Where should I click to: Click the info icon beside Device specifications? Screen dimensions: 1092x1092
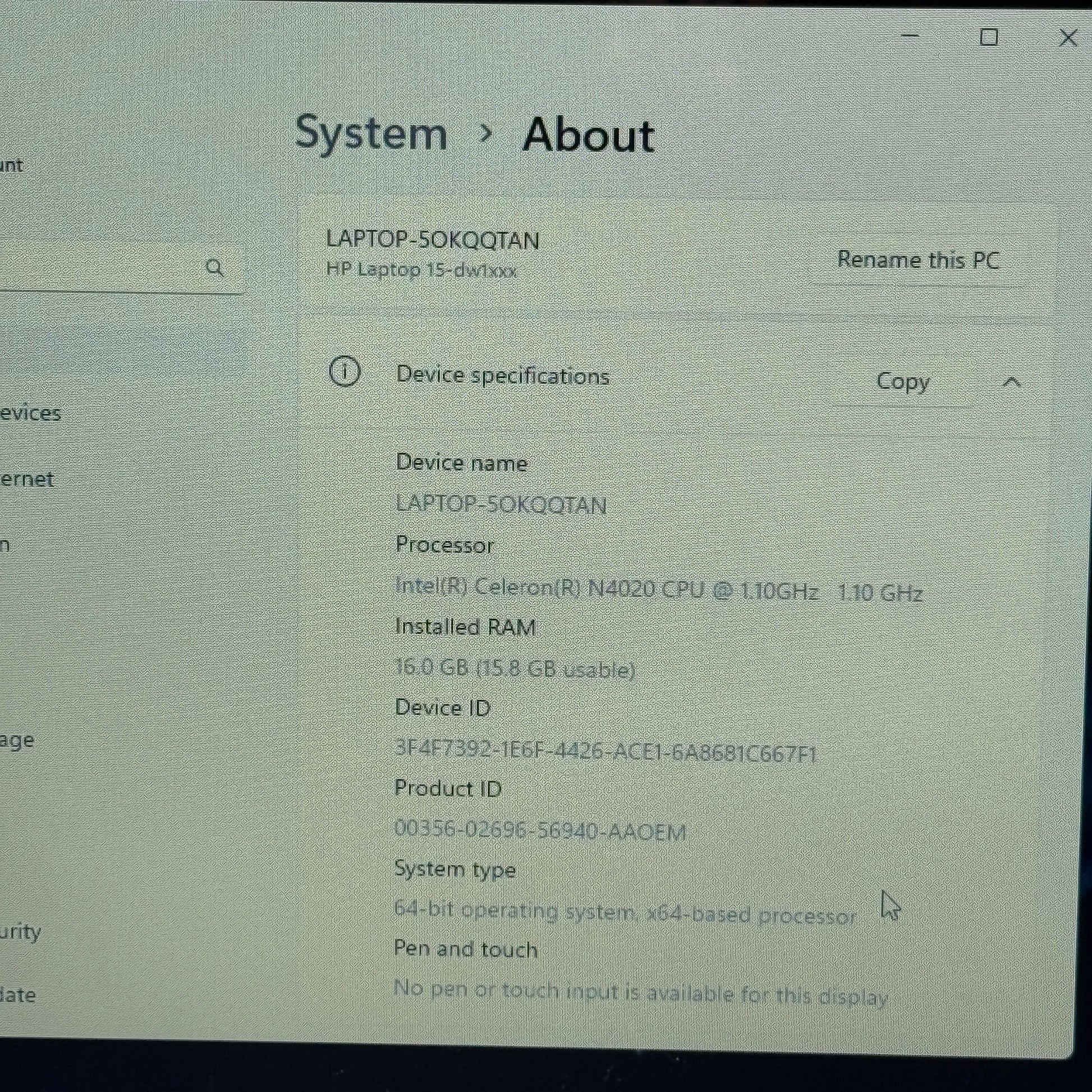coord(344,372)
